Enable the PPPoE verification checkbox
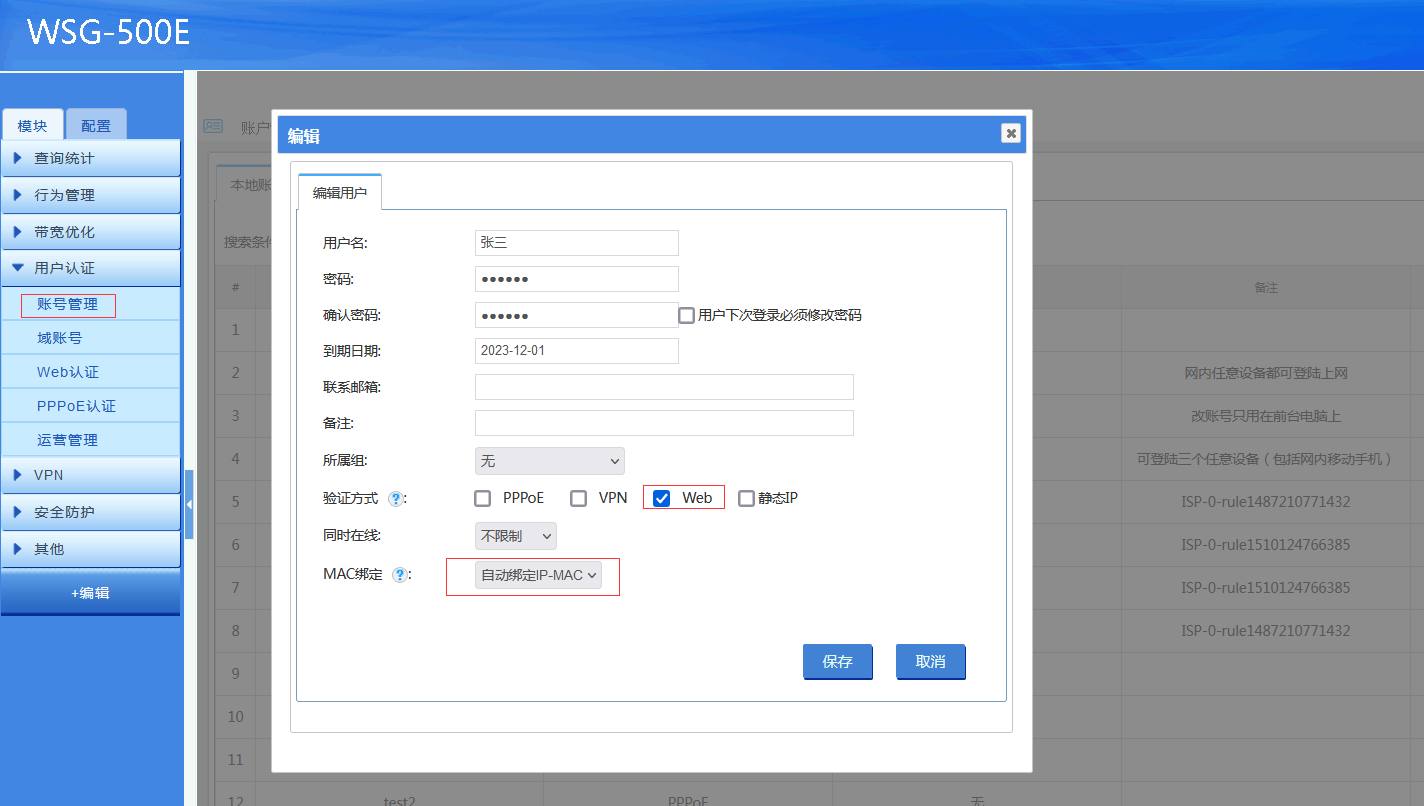The width and height of the screenshot is (1424, 806). 483,498
